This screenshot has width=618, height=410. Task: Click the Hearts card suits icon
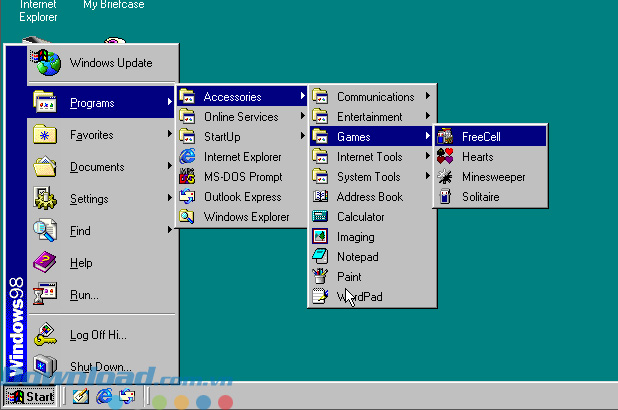445,157
